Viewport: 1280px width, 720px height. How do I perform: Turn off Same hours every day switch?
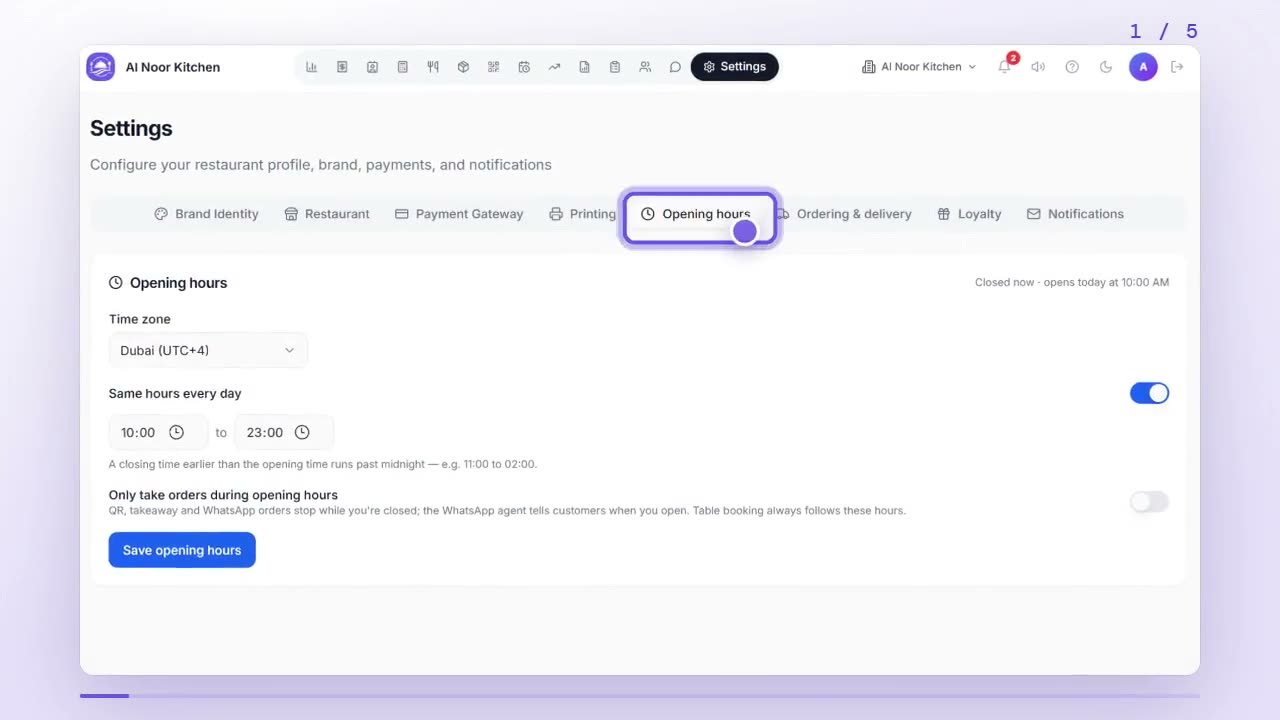point(1149,393)
